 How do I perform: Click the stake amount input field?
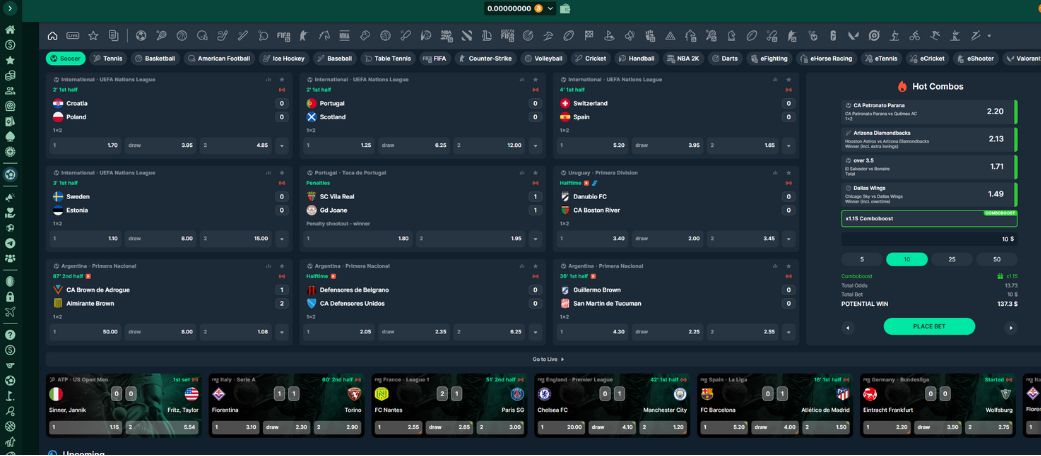(x=929, y=239)
